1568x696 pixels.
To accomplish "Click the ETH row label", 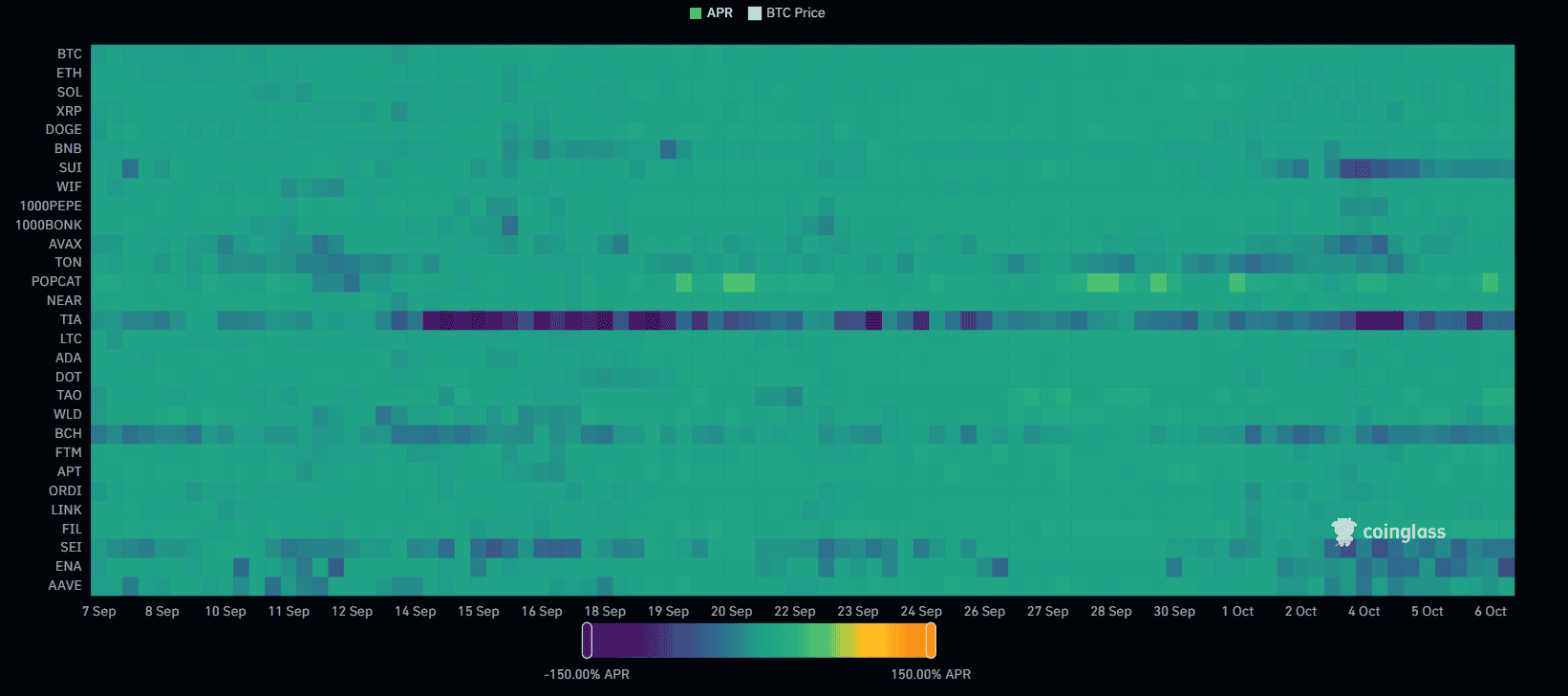I will click(x=69, y=73).
